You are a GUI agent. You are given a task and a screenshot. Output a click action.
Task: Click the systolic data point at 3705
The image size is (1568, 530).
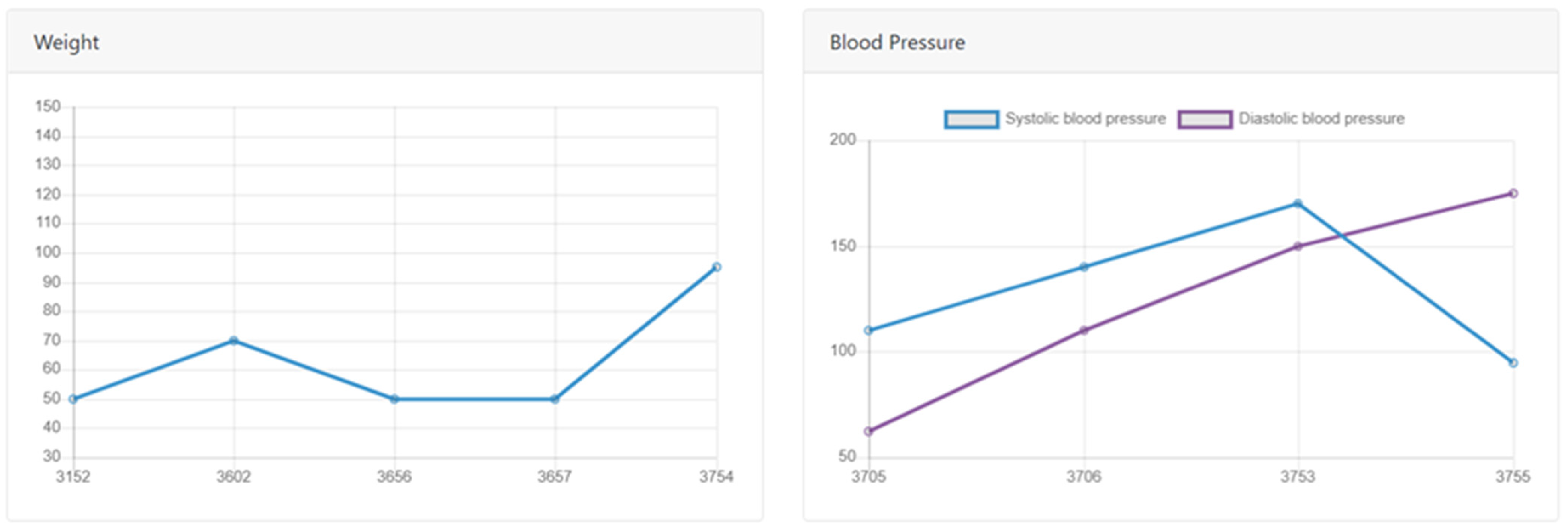(x=868, y=331)
